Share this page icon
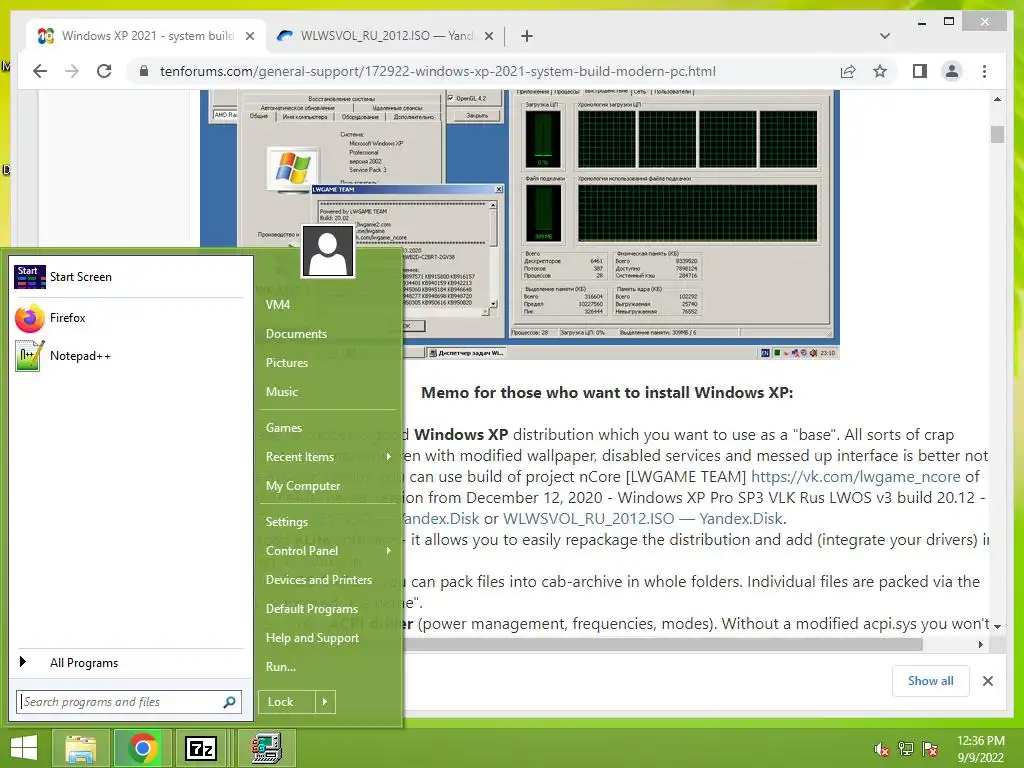 848,71
